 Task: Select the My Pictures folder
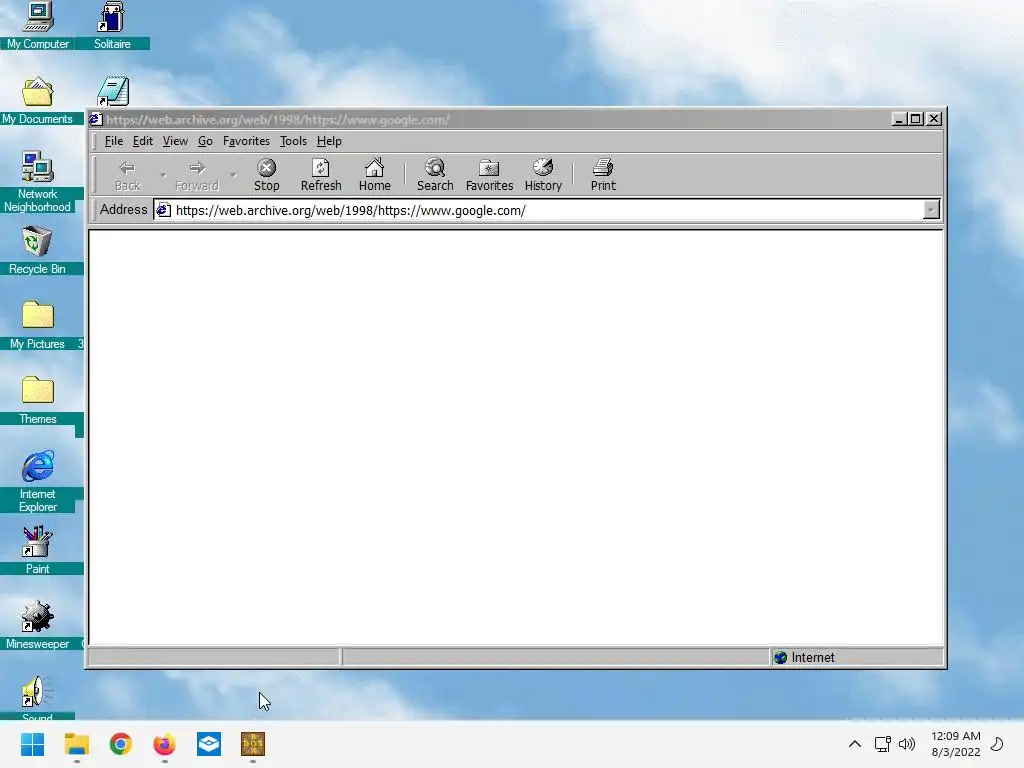37,325
